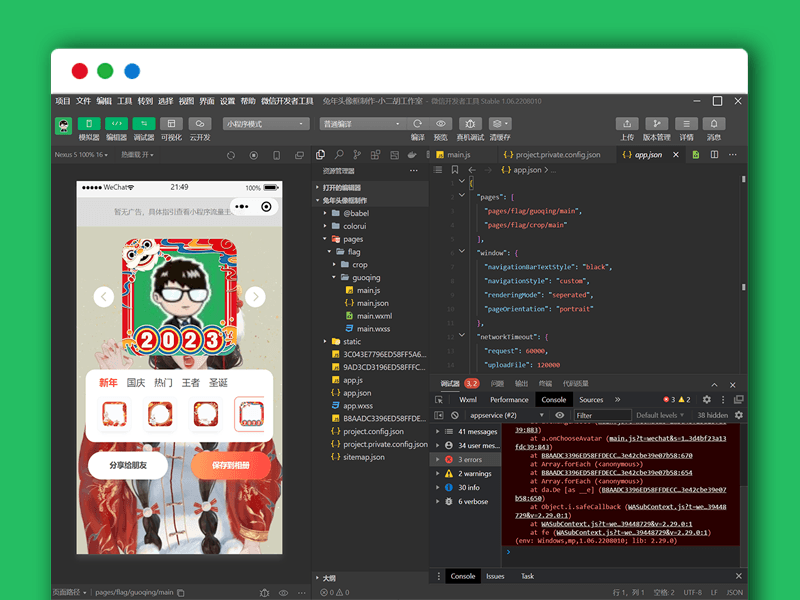The image size is (800, 600).
Task: Open the 小程序模式 mode dropdown
Action: 266,124
